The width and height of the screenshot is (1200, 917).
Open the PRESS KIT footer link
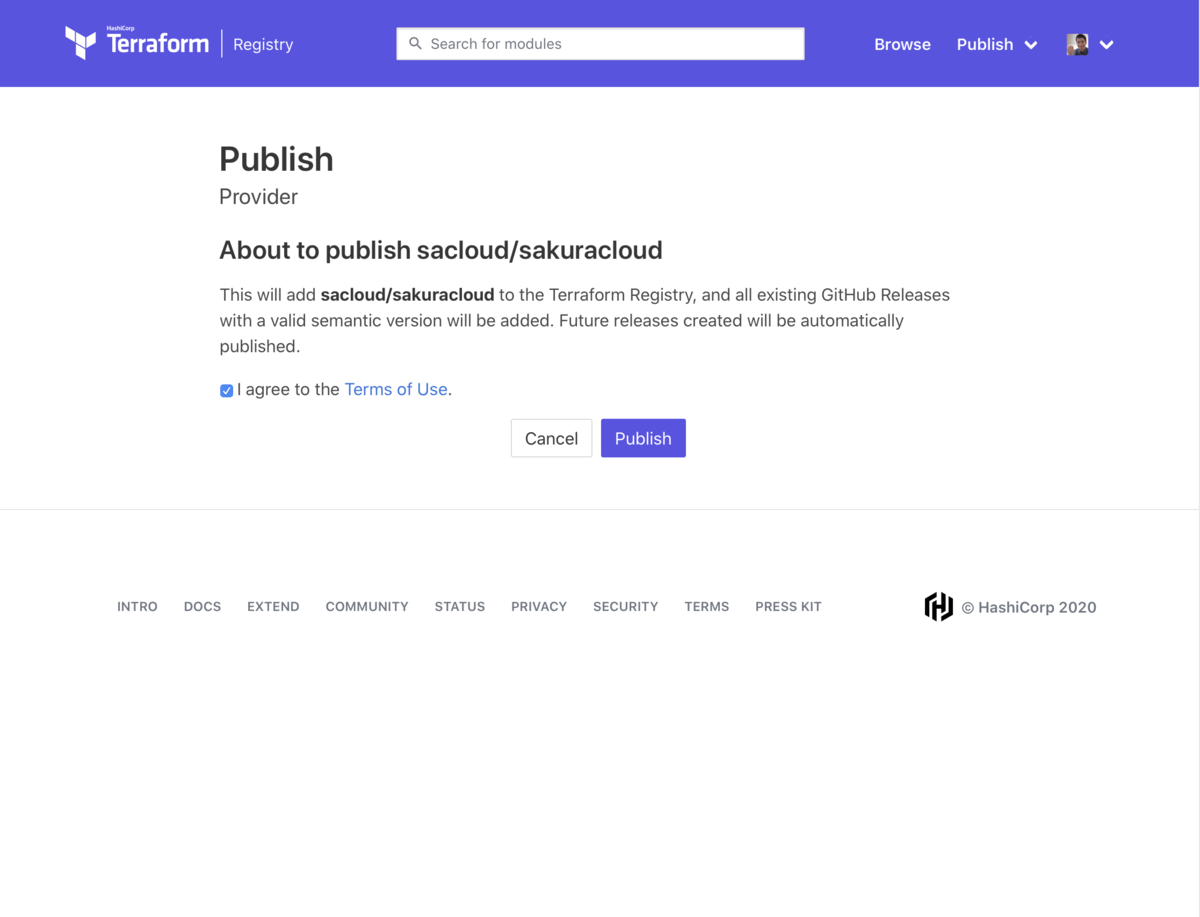click(x=788, y=606)
